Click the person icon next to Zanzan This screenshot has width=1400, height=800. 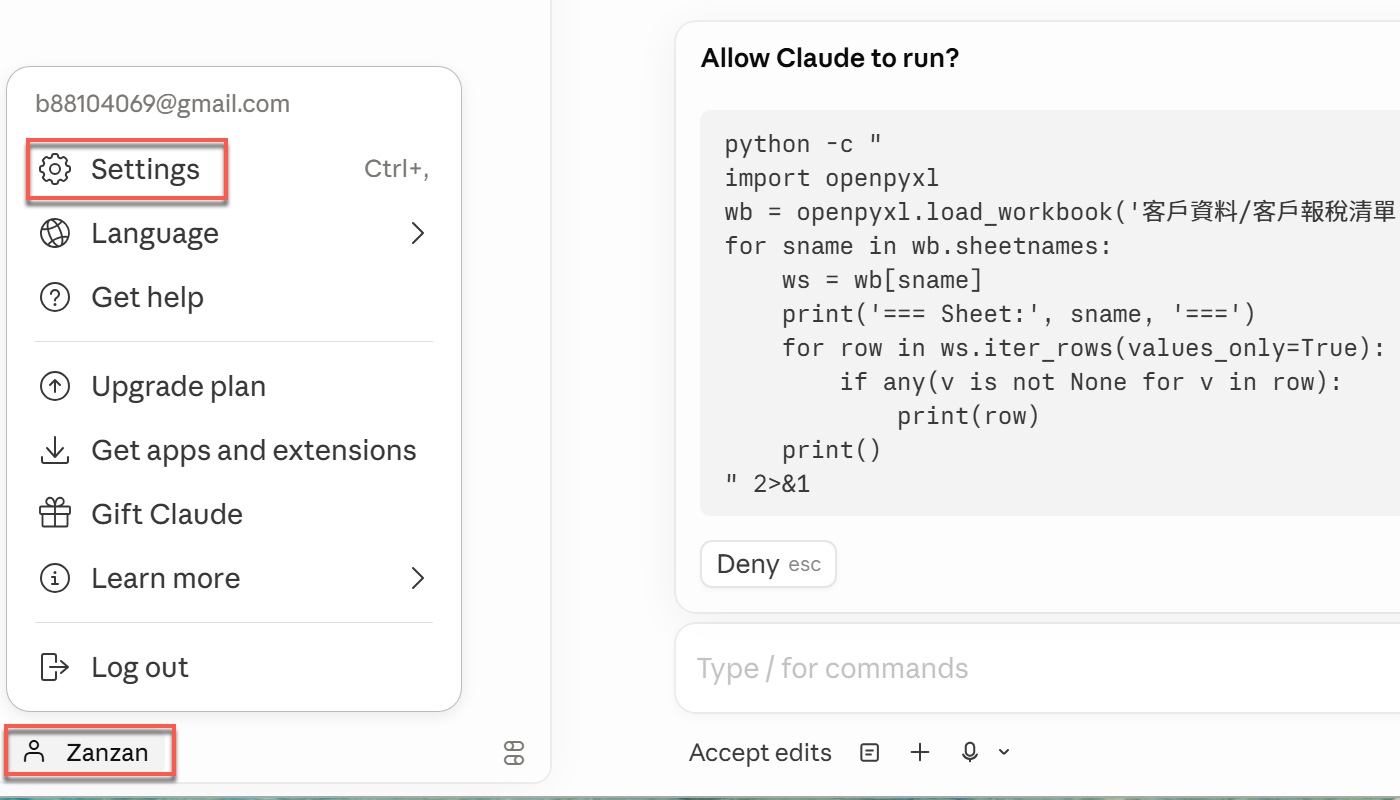pos(37,752)
